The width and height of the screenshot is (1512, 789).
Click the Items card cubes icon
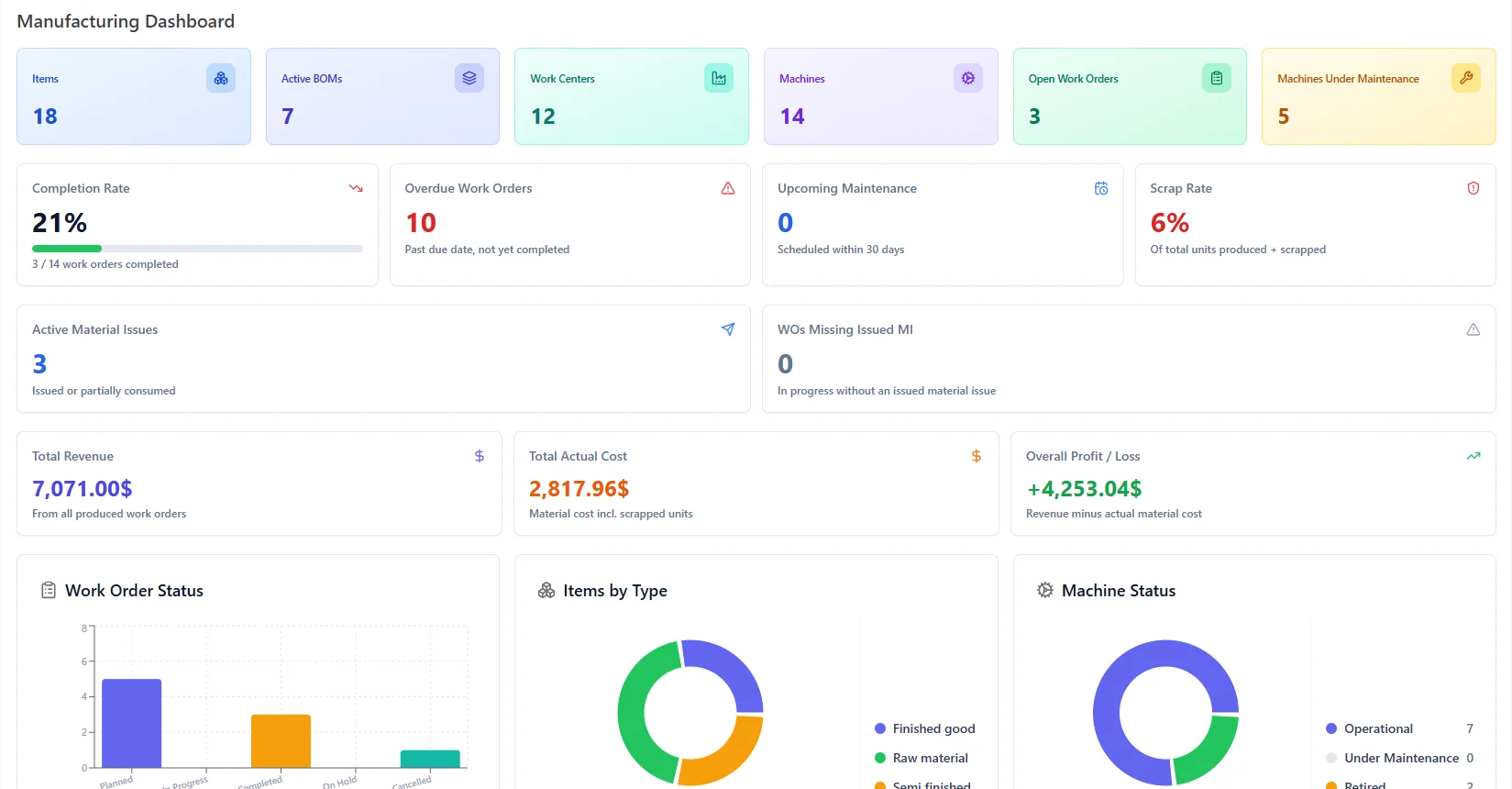tap(221, 78)
